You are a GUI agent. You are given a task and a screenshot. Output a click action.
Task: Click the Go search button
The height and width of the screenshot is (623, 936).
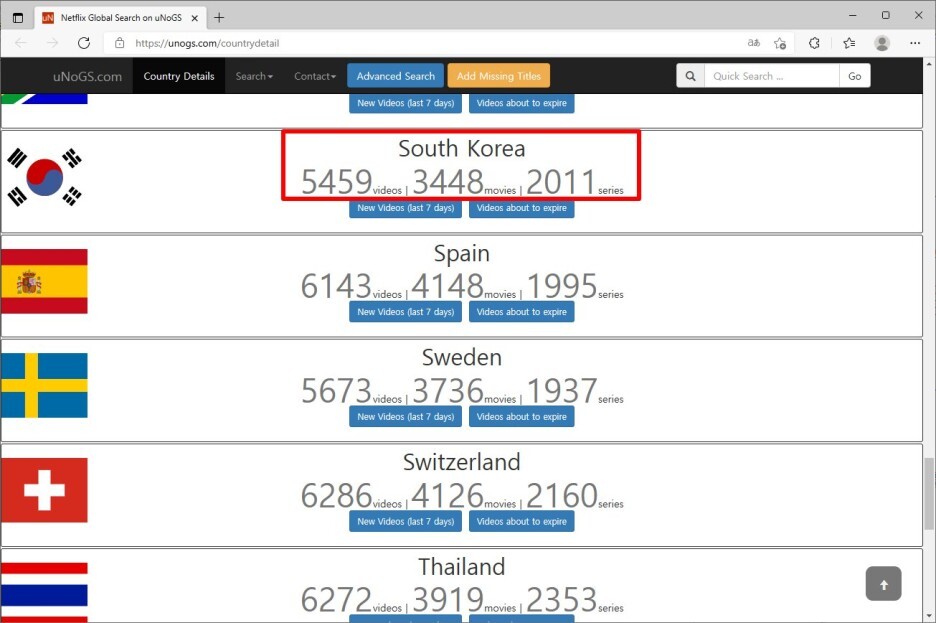click(x=855, y=76)
